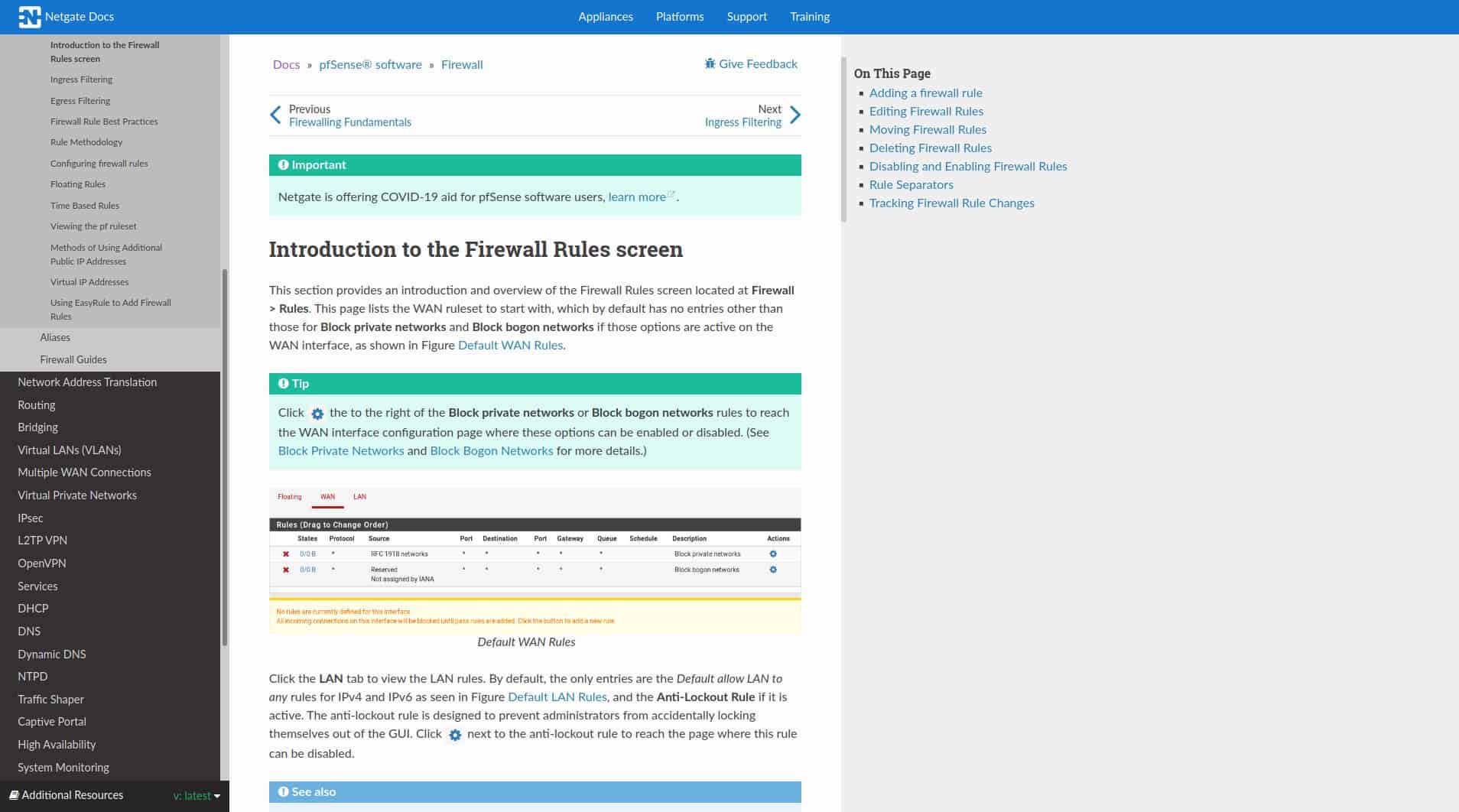Jump to Editing Firewall Rules section

coord(926,111)
